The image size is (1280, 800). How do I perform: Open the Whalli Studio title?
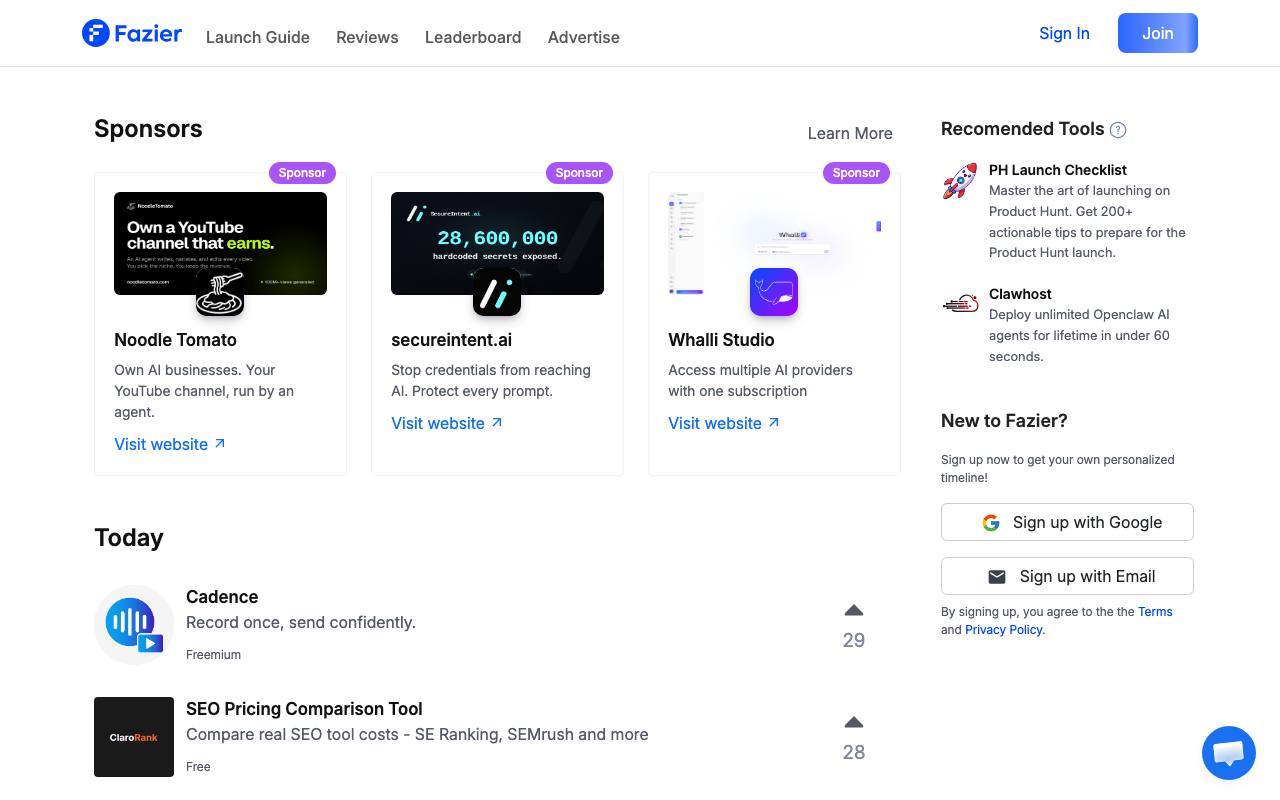pyautogui.click(x=721, y=340)
